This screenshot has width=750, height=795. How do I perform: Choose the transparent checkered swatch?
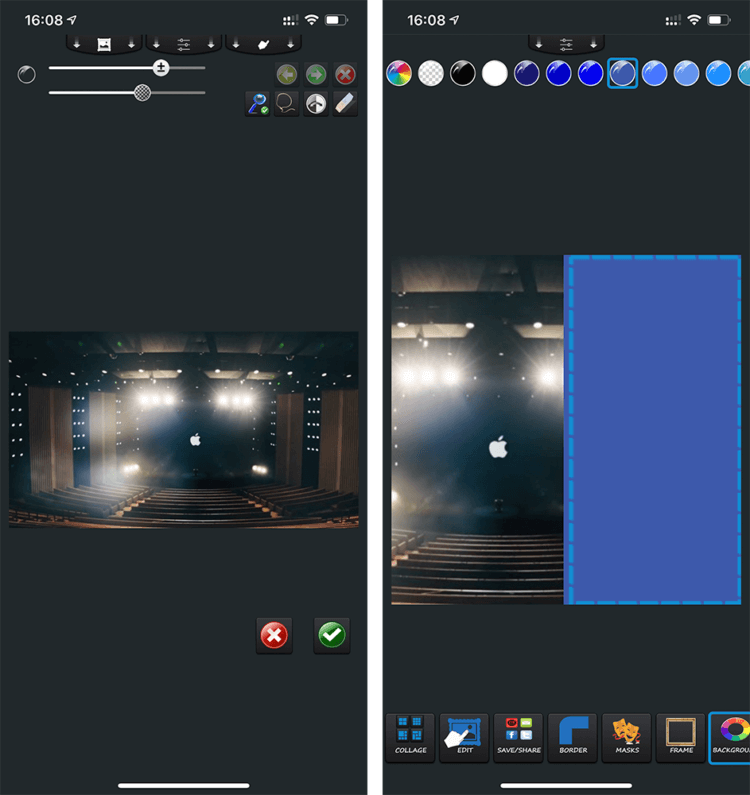tap(431, 73)
